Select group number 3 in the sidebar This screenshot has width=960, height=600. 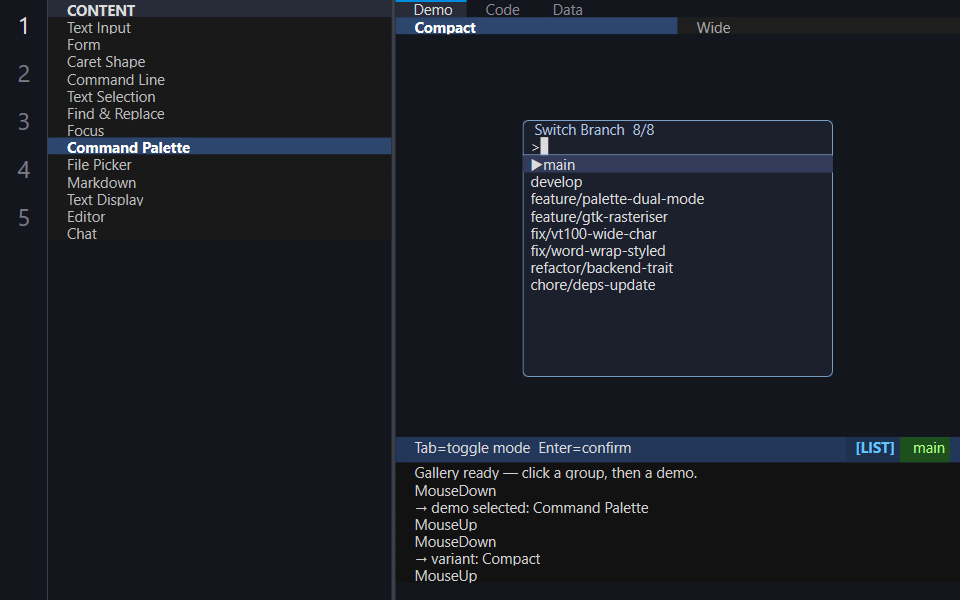point(24,122)
